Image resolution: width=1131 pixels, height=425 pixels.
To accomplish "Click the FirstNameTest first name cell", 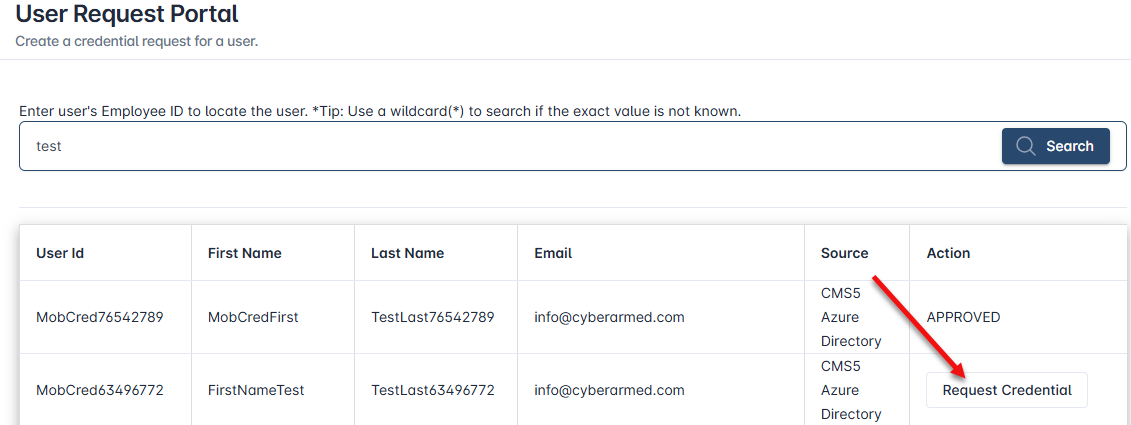I will point(256,390).
